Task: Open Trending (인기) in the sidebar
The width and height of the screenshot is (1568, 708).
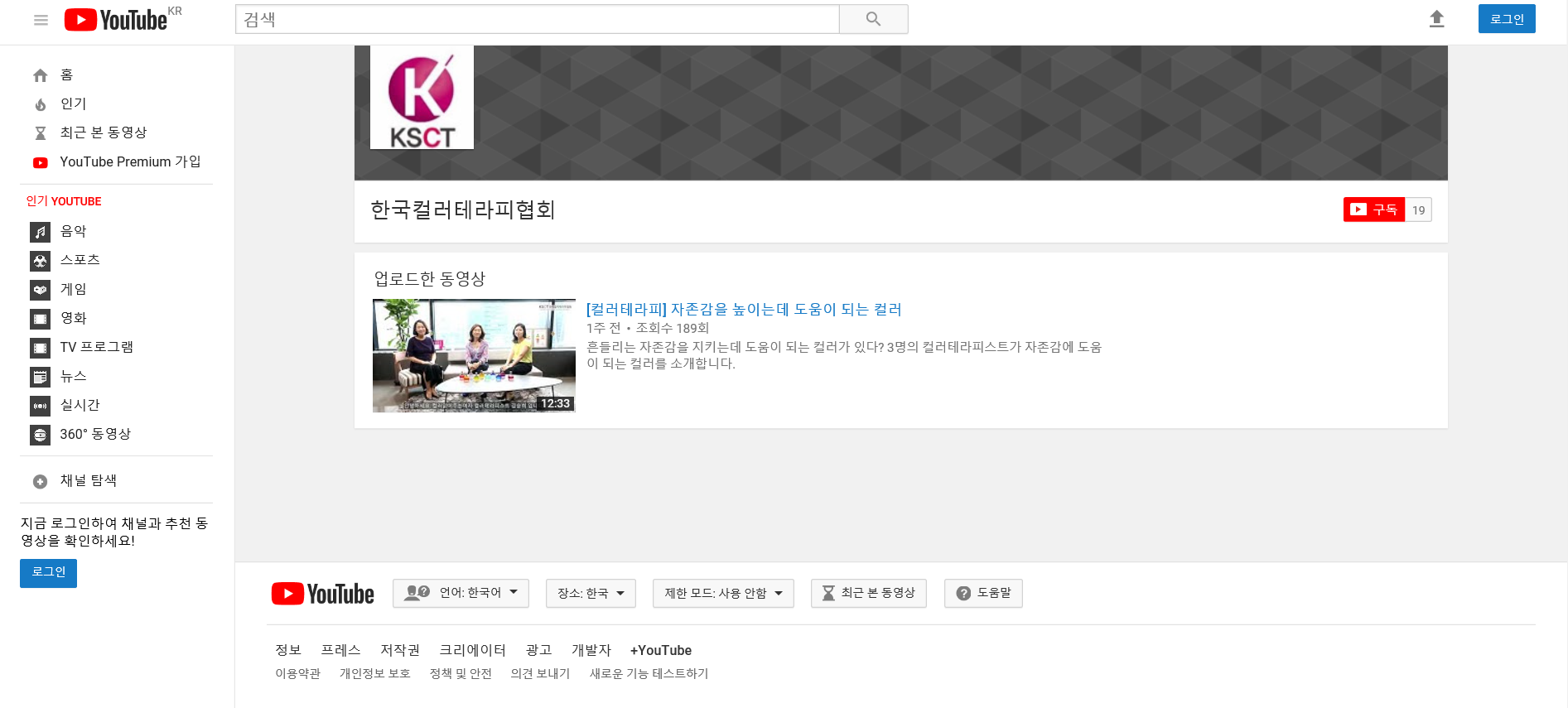Action: (73, 104)
